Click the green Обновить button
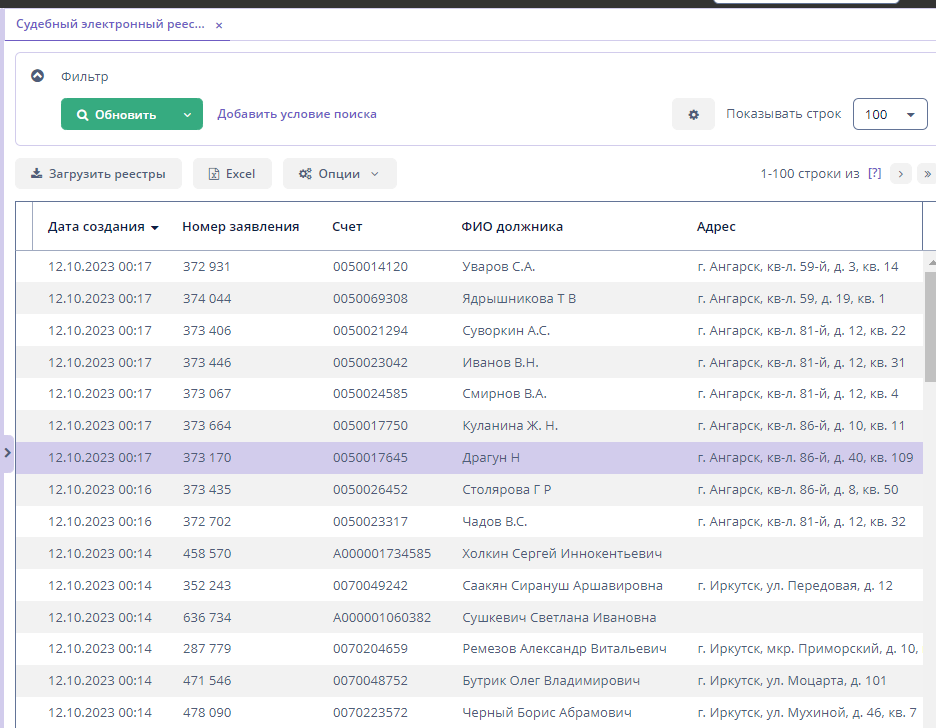 (x=117, y=115)
